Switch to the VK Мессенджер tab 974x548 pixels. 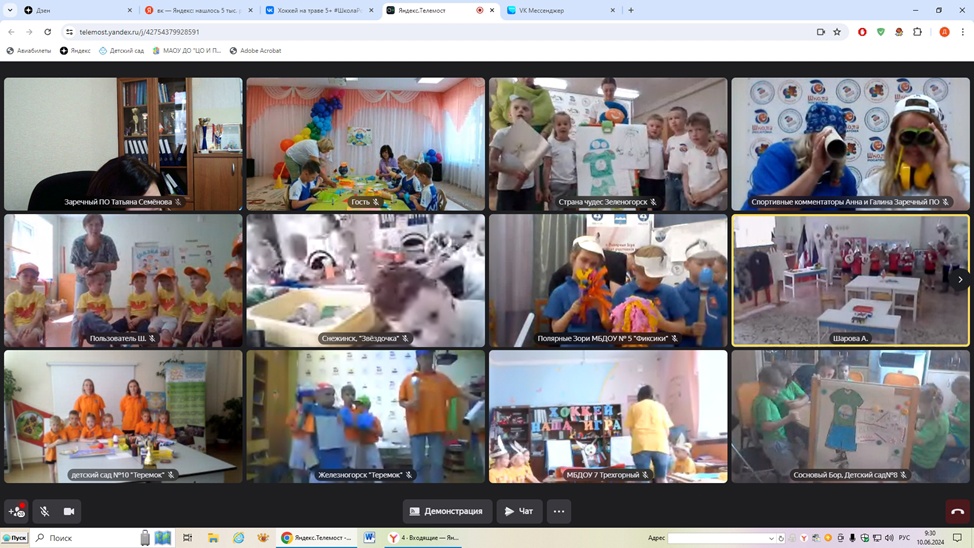coord(560,10)
